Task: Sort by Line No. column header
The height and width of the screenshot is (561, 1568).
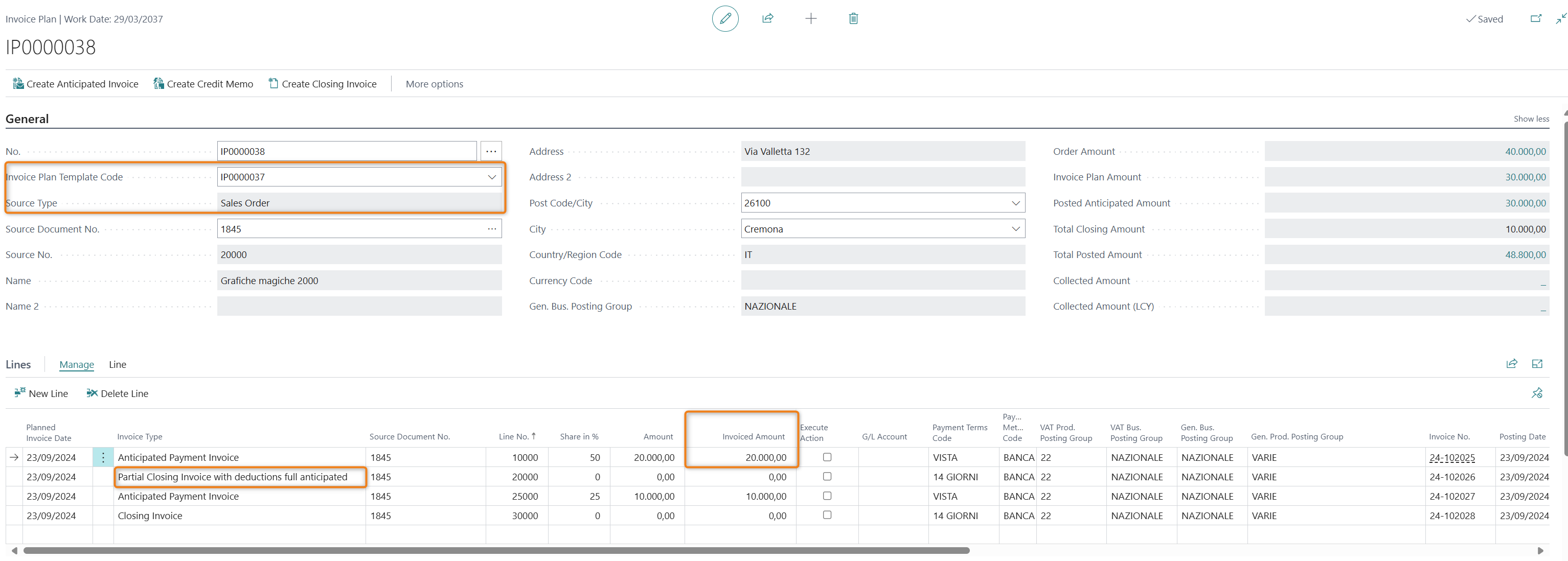Action: (517, 437)
